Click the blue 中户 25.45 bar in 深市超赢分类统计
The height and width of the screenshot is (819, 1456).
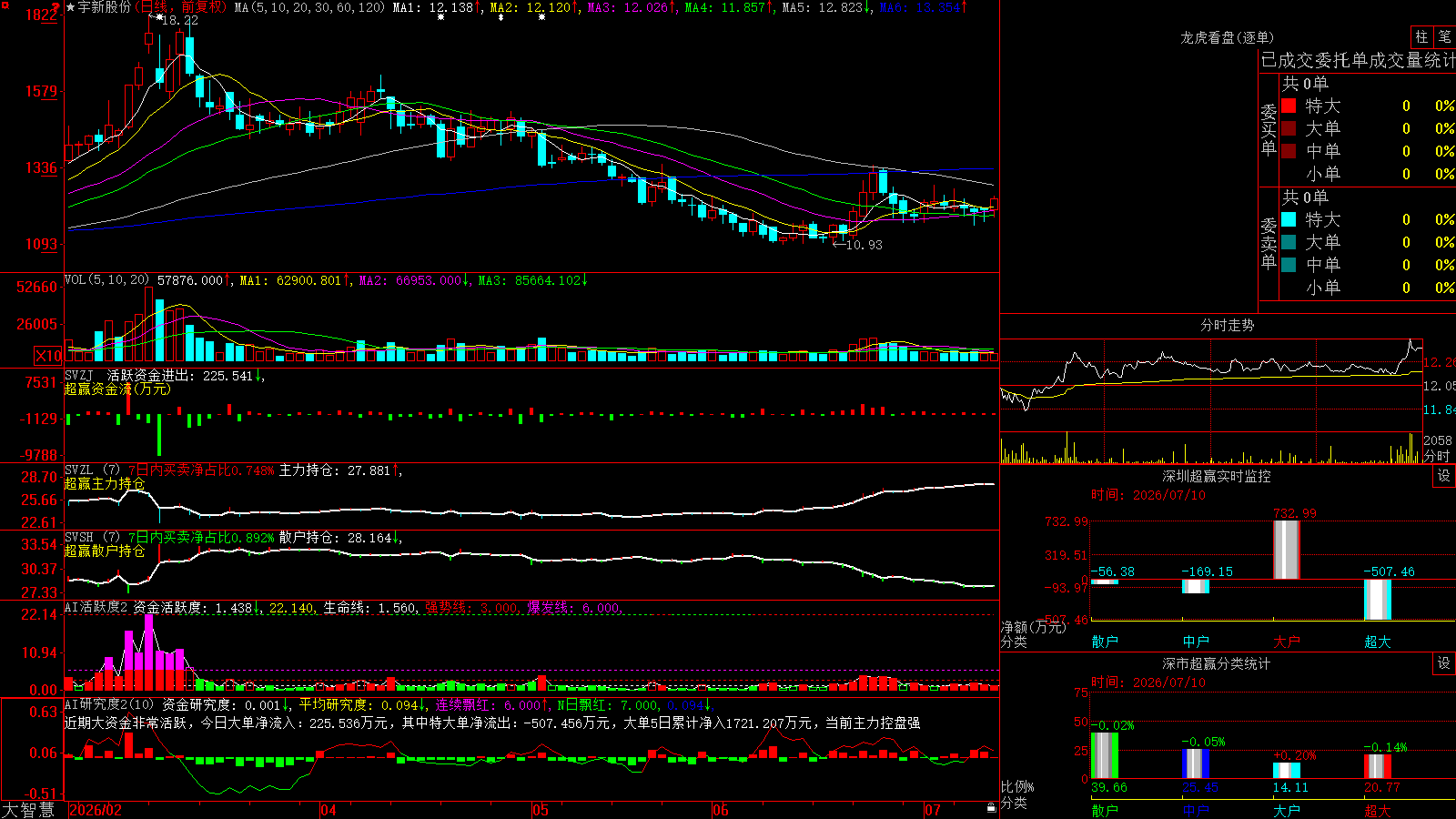click(x=1196, y=763)
